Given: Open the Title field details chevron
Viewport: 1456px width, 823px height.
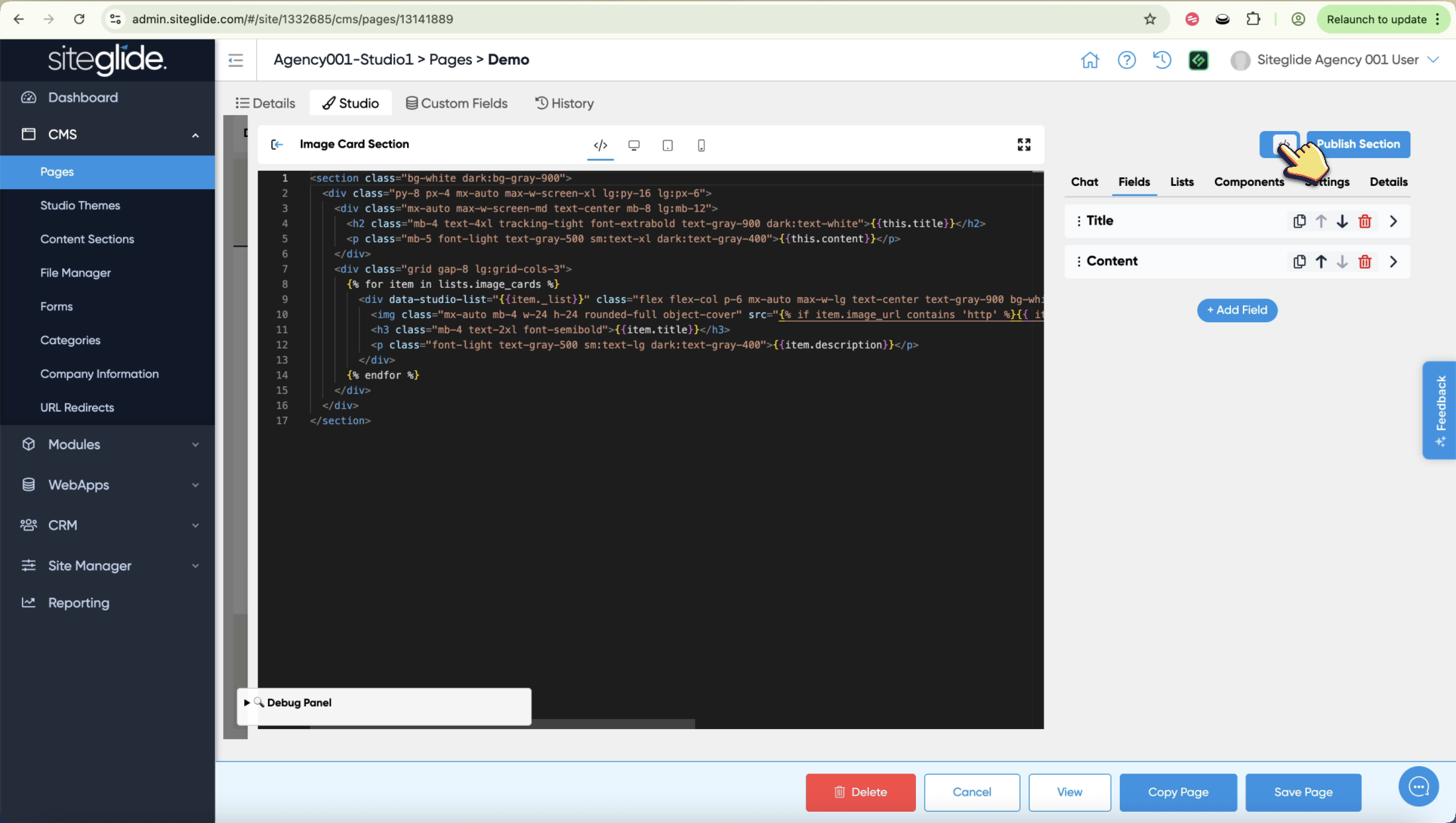Looking at the screenshot, I should pyautogui.click(x=1393, y=222).
